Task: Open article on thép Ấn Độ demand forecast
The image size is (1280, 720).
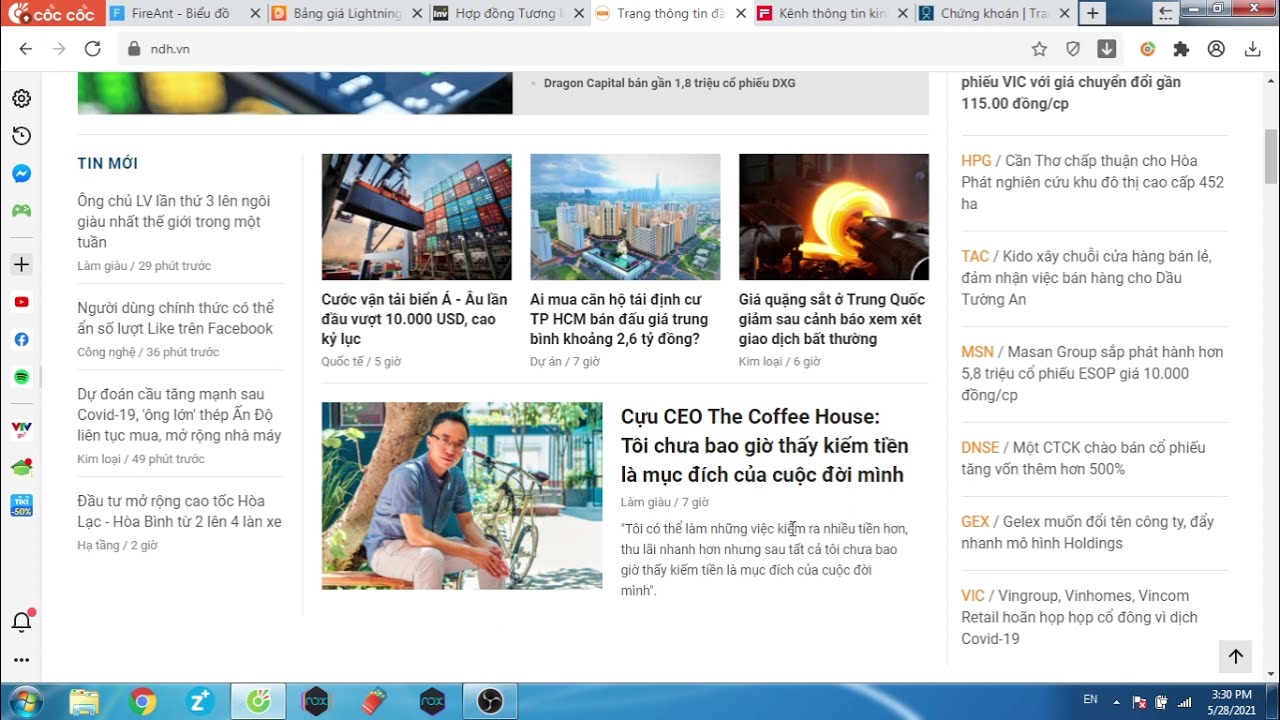Action: tap(179, 415)
